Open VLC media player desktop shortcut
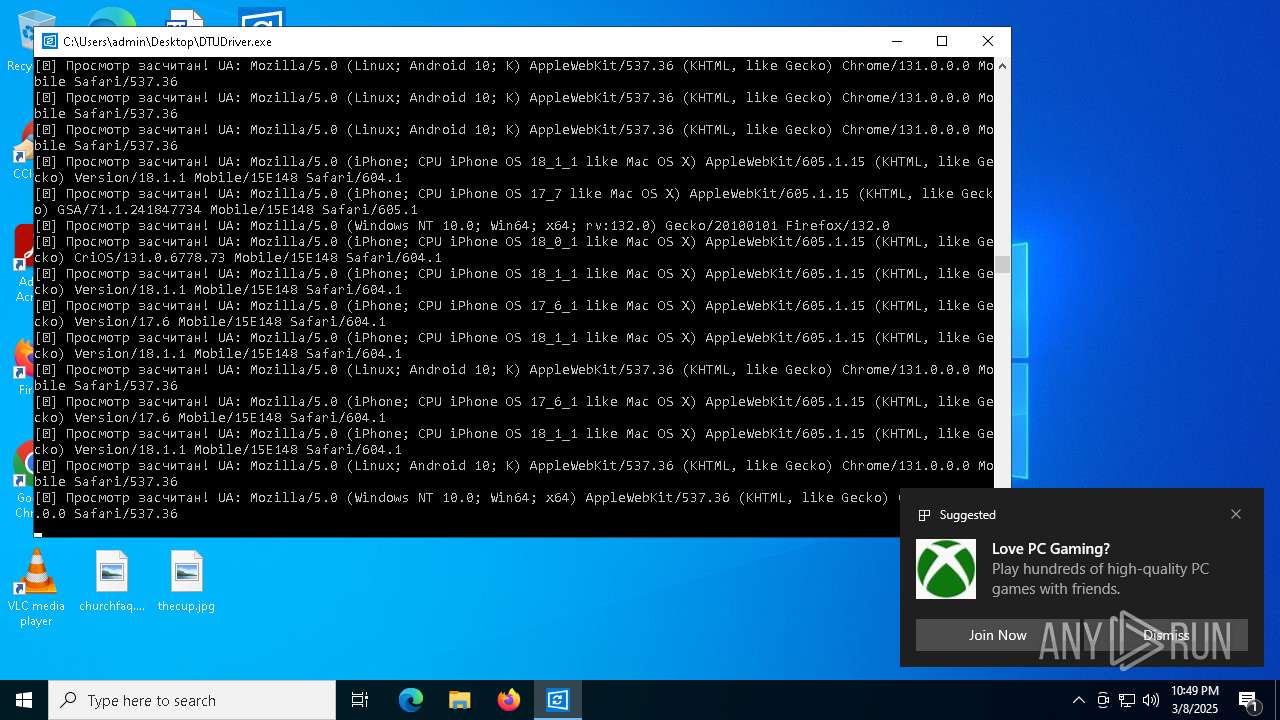This screenshot has height=720, width=1280. 36,589
